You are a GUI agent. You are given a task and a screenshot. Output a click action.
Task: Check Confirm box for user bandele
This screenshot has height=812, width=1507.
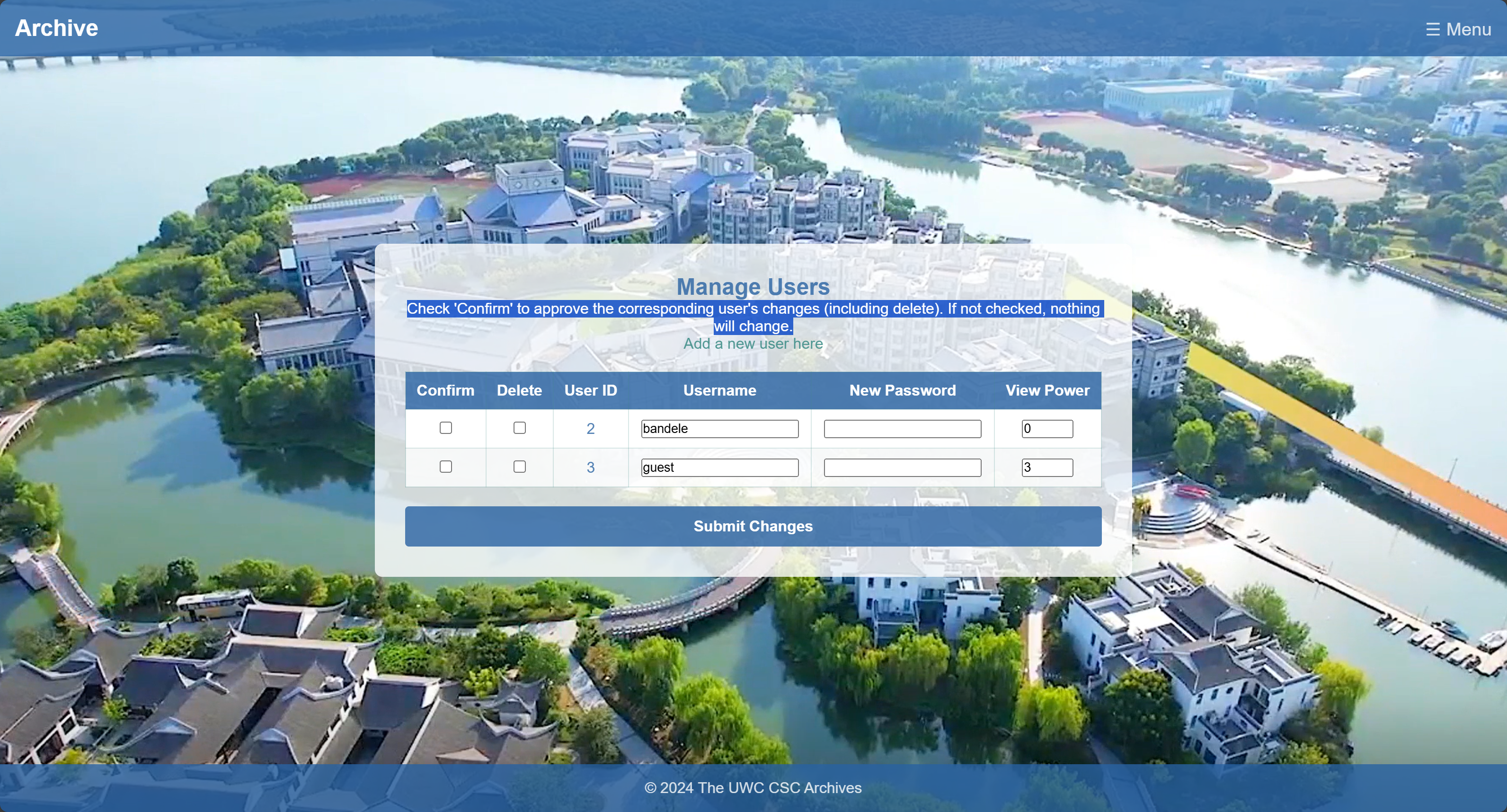click(x=446, y=428)
